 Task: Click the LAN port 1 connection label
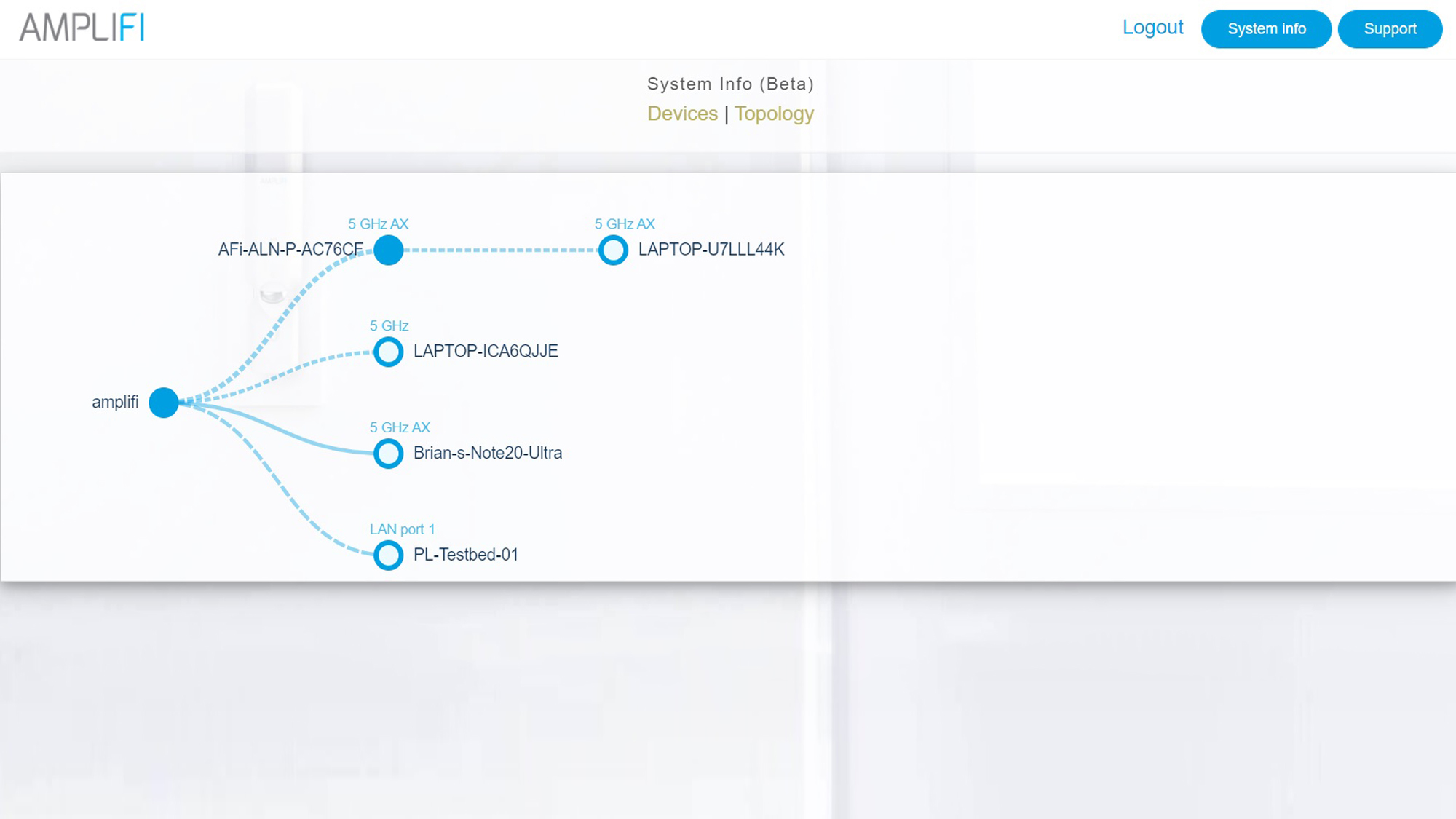click(x=402, y=529)
